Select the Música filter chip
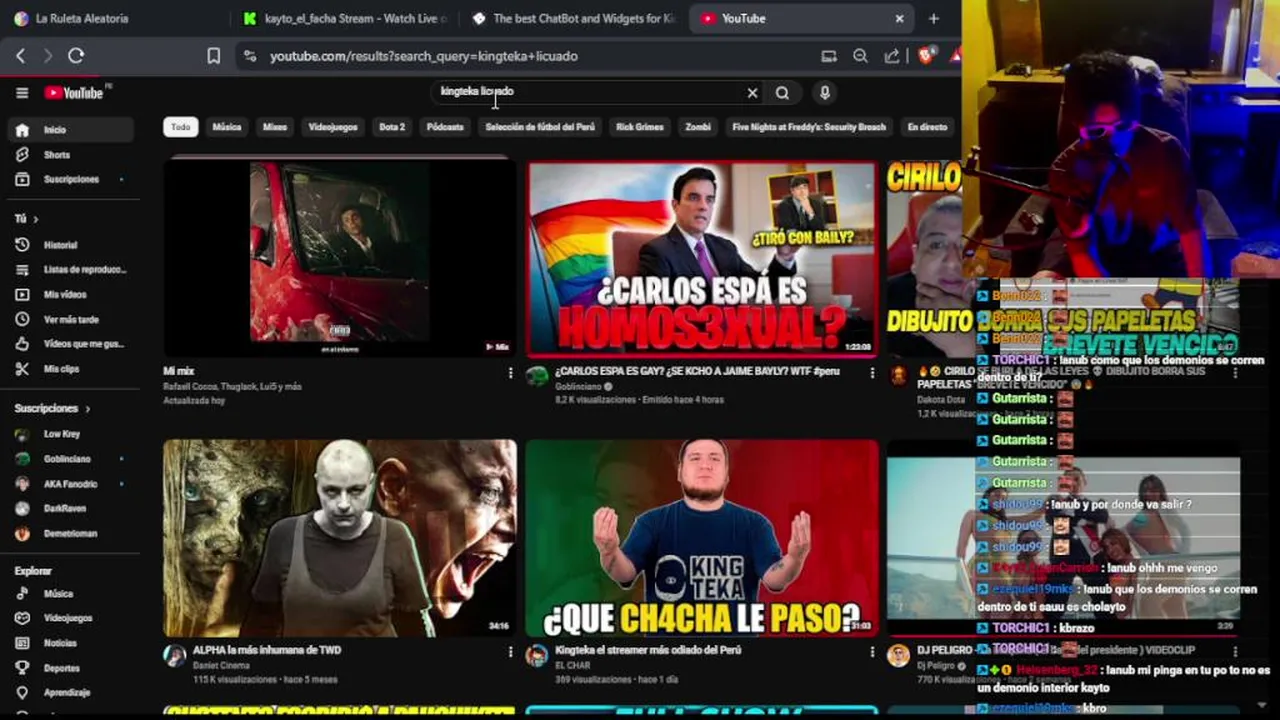The width and height of the screenshot is (1280, 720). [x=227, y=127]
